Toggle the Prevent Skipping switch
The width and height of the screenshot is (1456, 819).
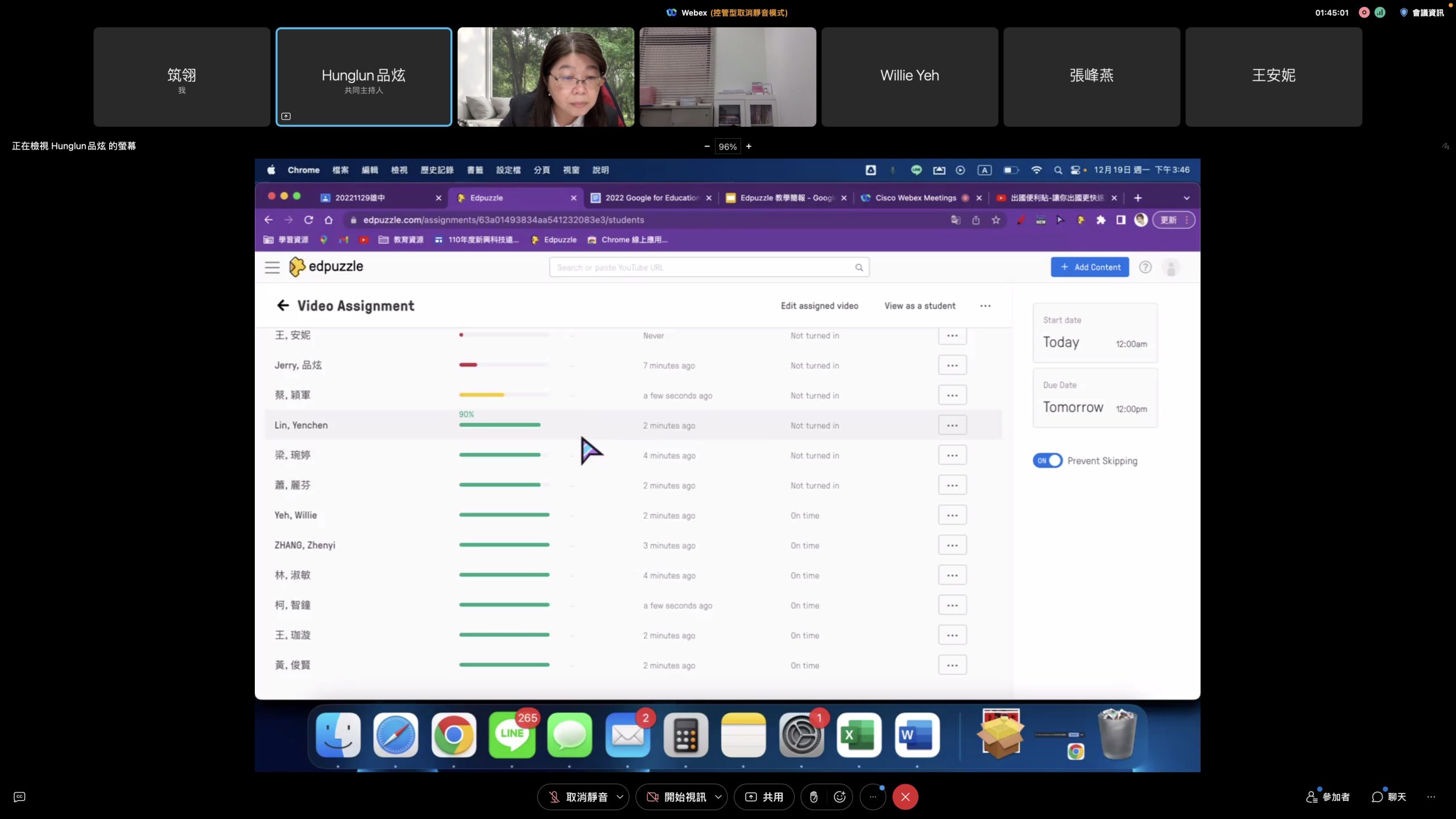click(x=1047, y=461)
